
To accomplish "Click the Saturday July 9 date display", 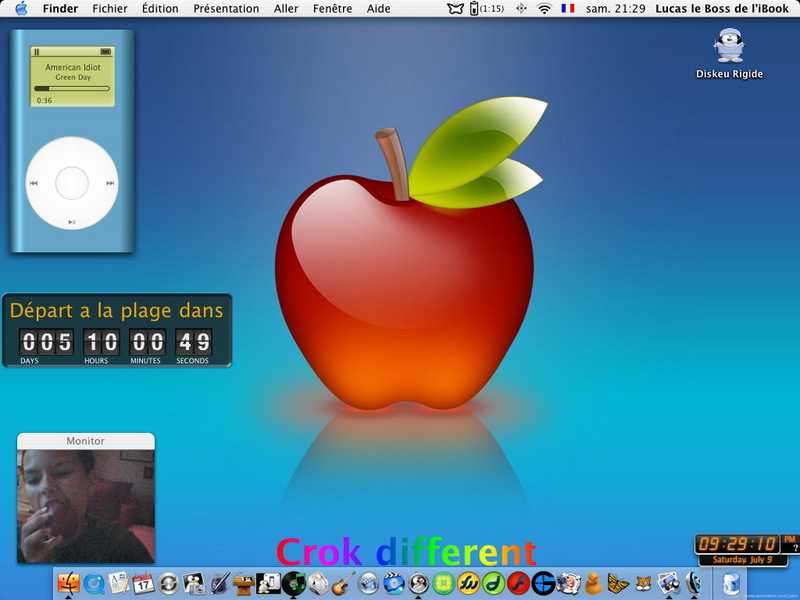I will [742, 560].
